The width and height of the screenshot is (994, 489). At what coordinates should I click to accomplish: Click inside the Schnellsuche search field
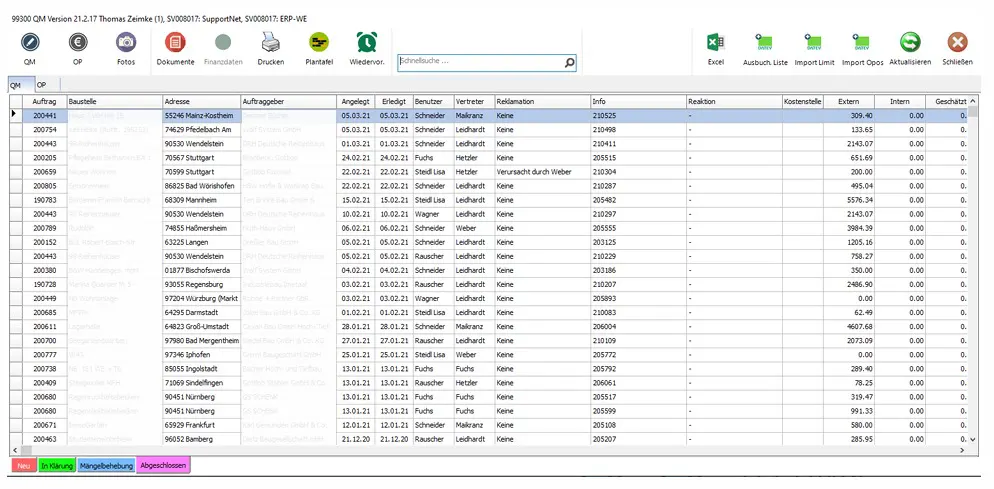pos(478,62)
